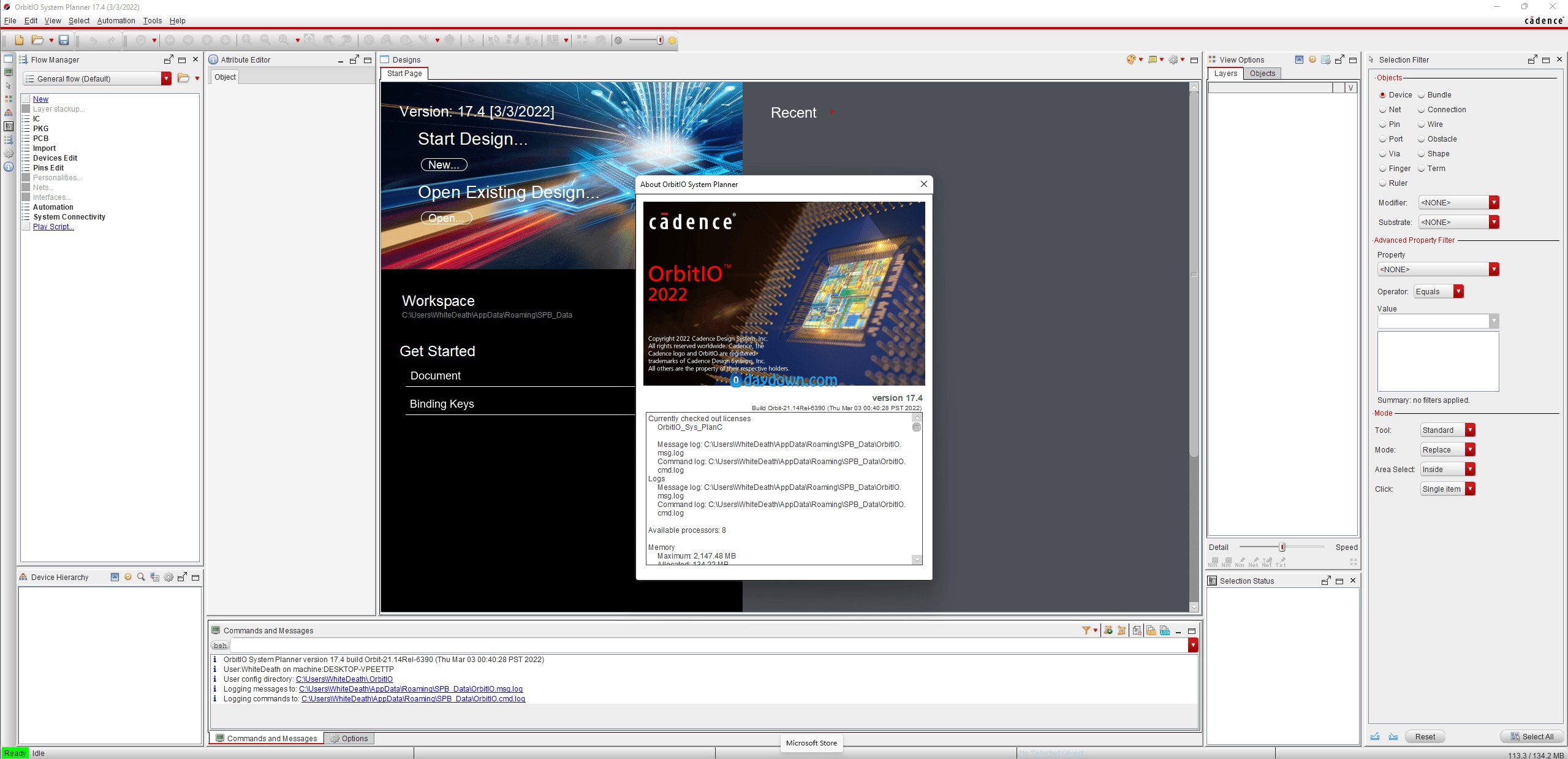This screenshot has width=1568, height=759.
Task: Click the undock icon of Flow Manager panel
Action: 169,59
